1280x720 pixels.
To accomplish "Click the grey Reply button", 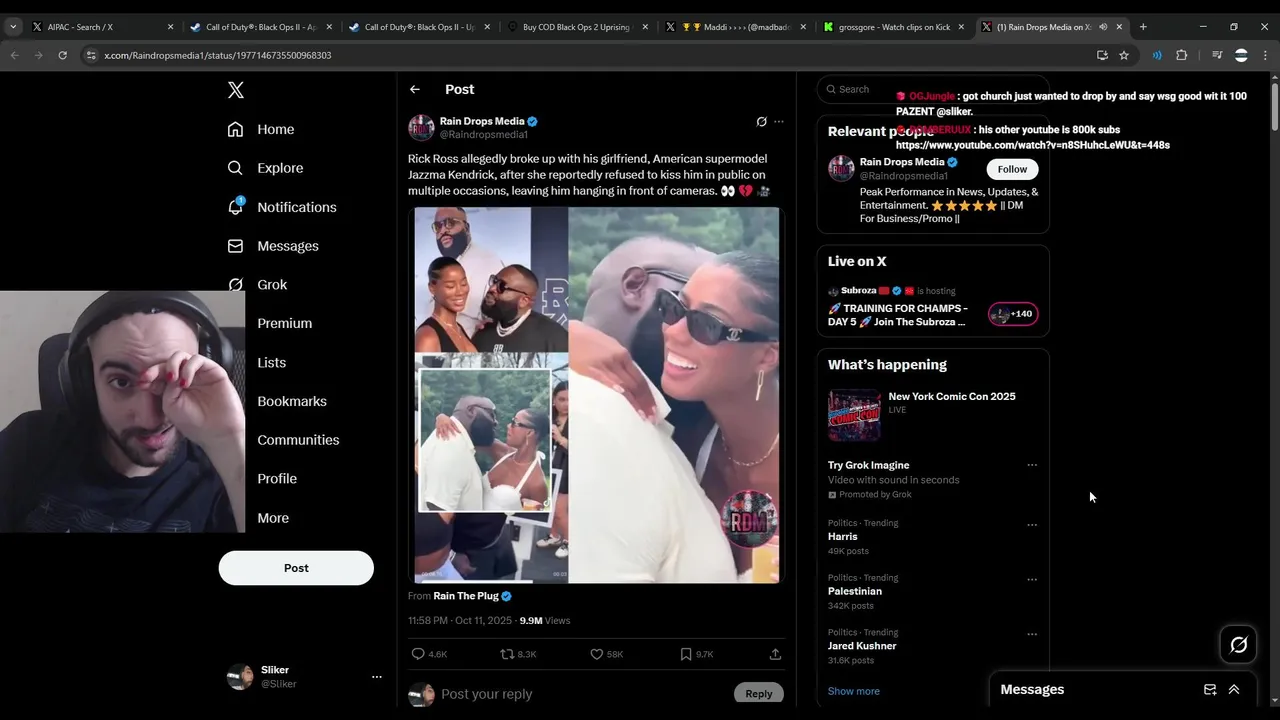I will (x=758, y=693).
